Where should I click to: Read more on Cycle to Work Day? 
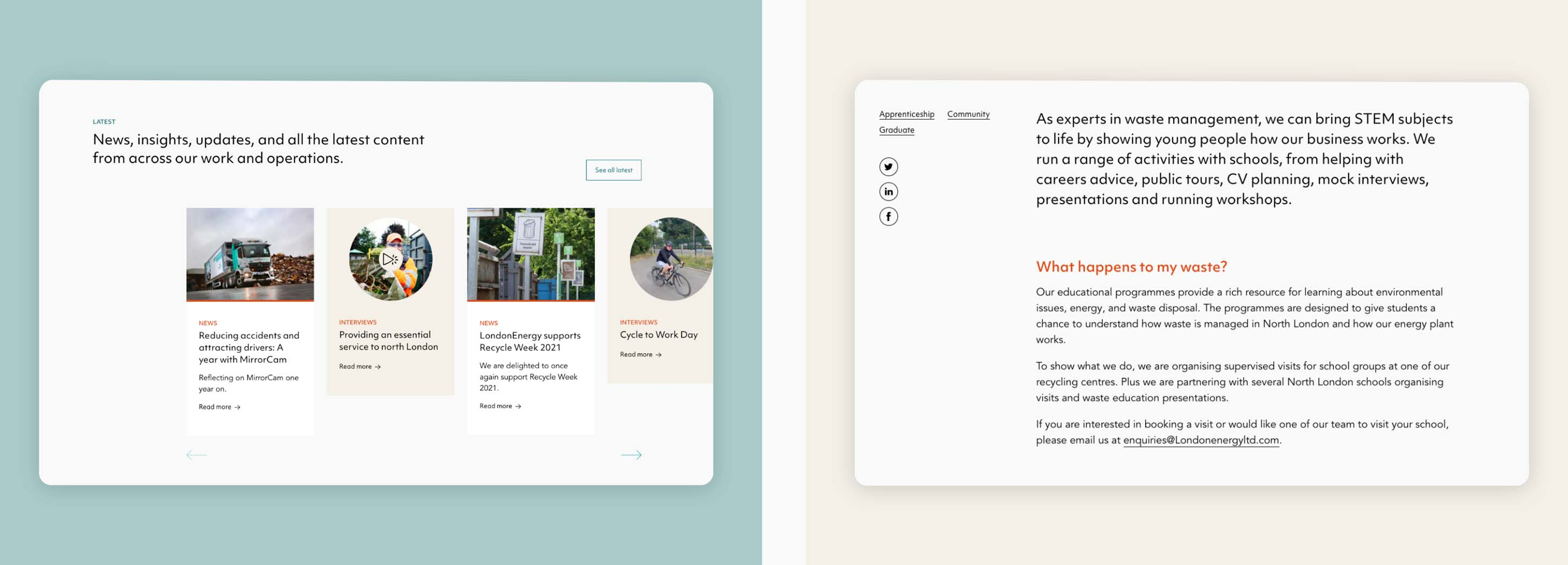click(641, 354)
